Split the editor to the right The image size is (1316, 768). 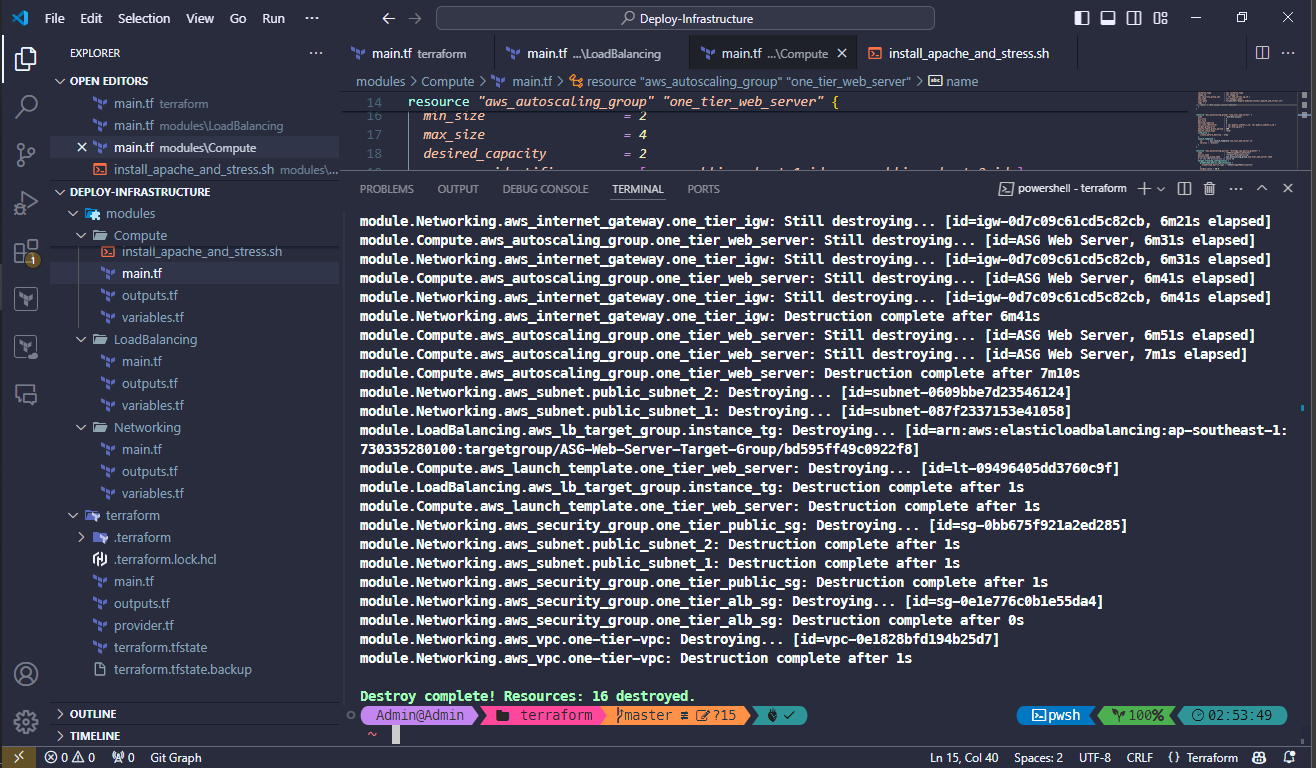click(1262, 53)
